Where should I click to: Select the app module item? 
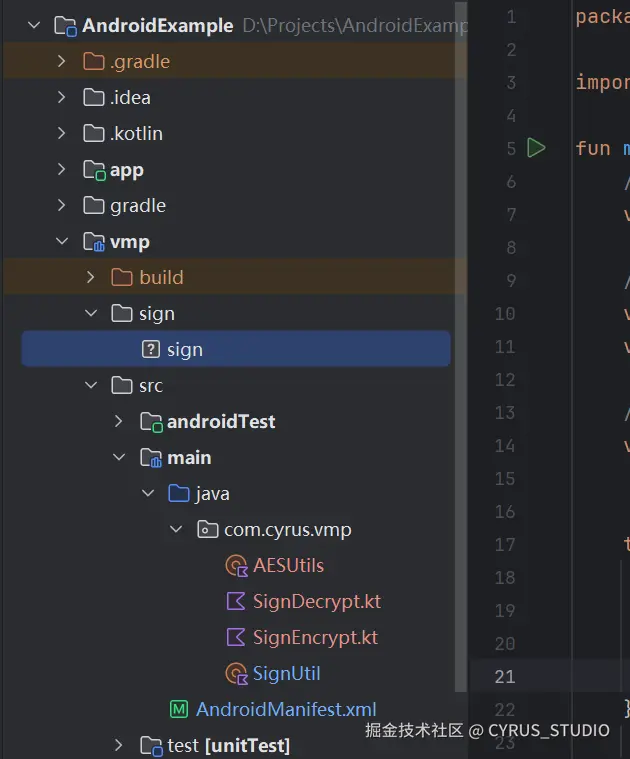coord(126,169)
